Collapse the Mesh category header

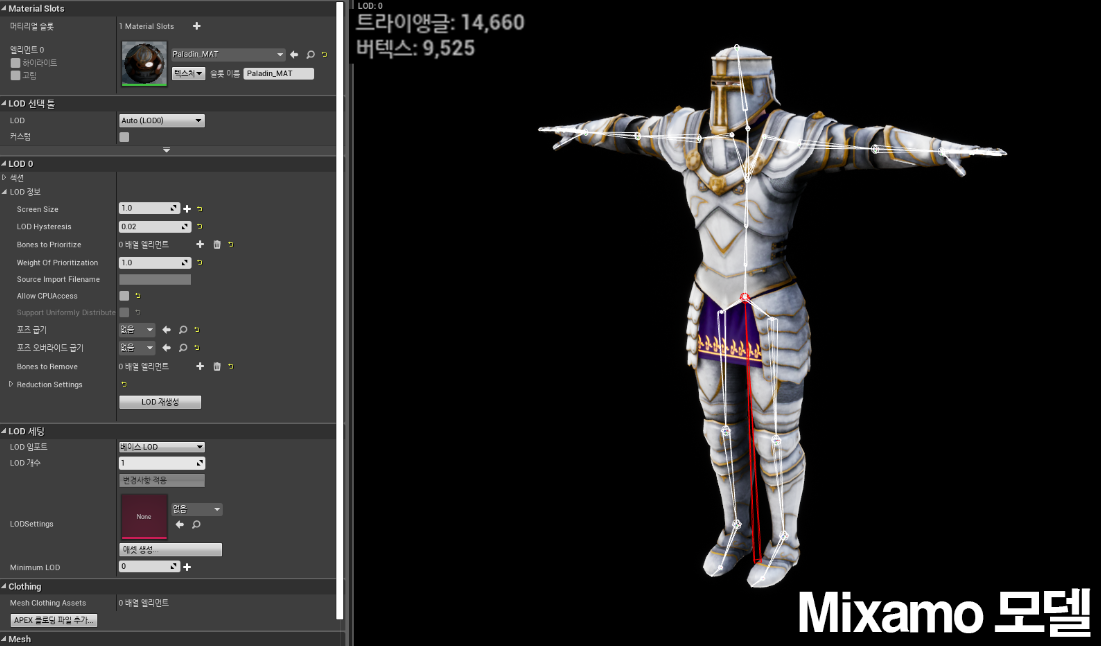coord(4,639)
